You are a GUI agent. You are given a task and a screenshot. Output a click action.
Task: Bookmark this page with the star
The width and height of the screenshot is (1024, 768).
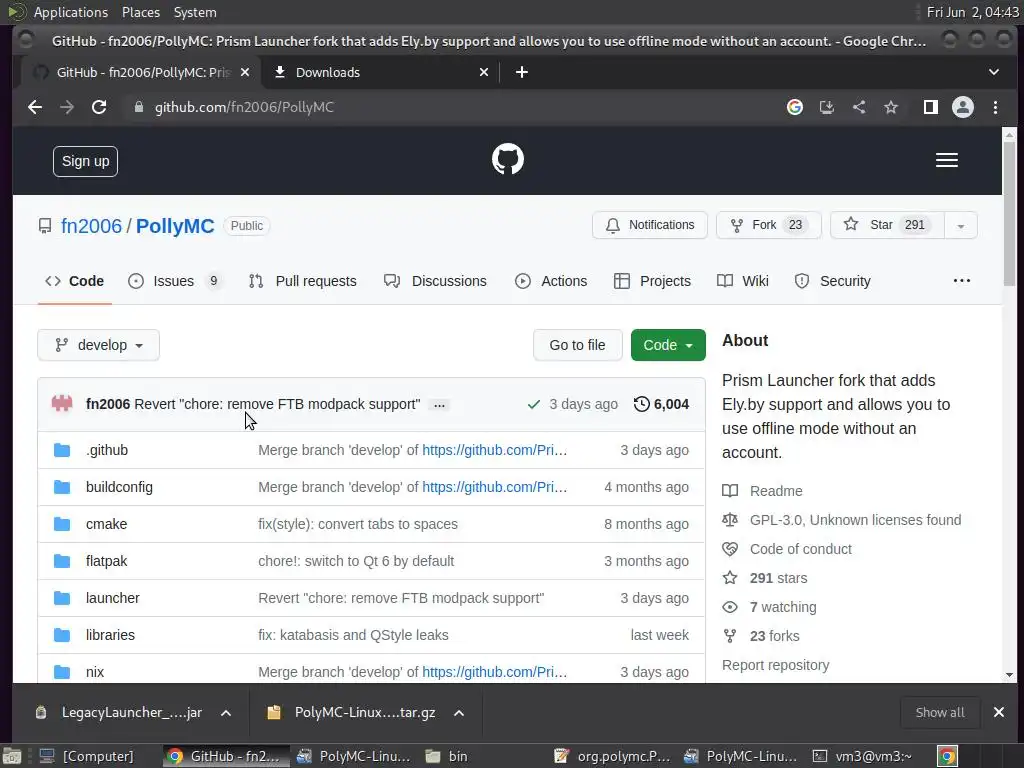(x=891, y=107)
